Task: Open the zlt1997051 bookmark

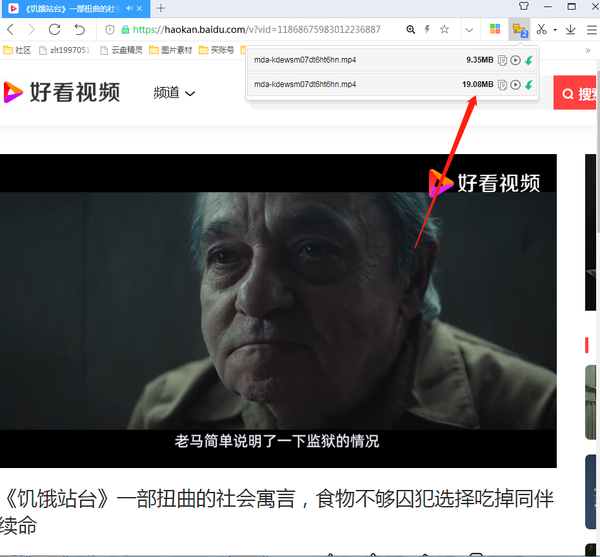Action: point(65,50)
